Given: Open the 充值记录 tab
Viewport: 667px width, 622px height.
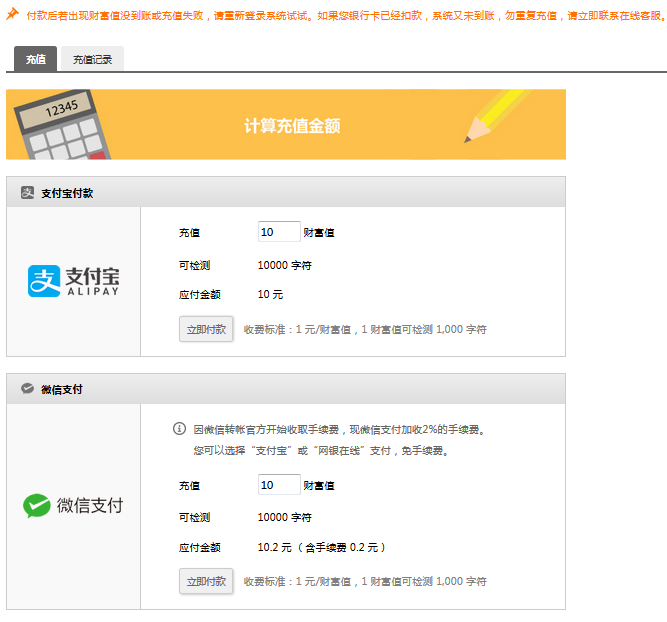Looking at the screenshot, I should 92,59.
